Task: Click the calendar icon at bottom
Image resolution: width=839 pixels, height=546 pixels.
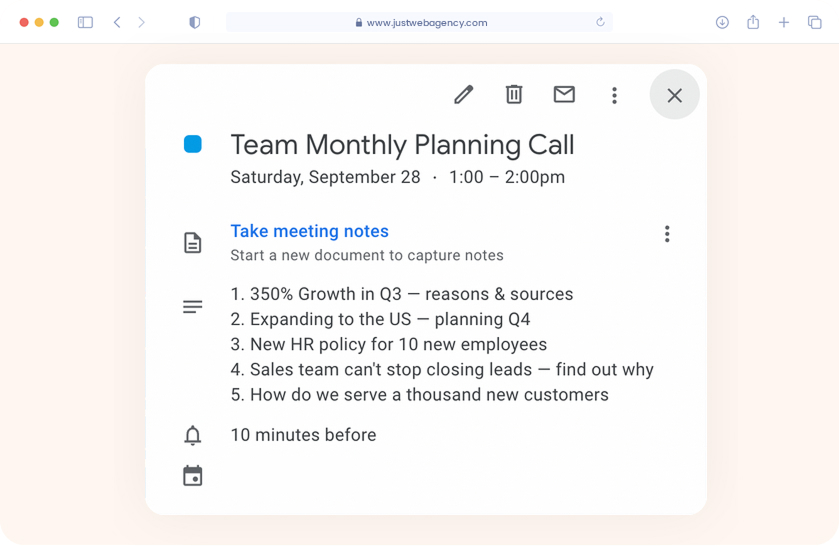Action: click(193, 476)
